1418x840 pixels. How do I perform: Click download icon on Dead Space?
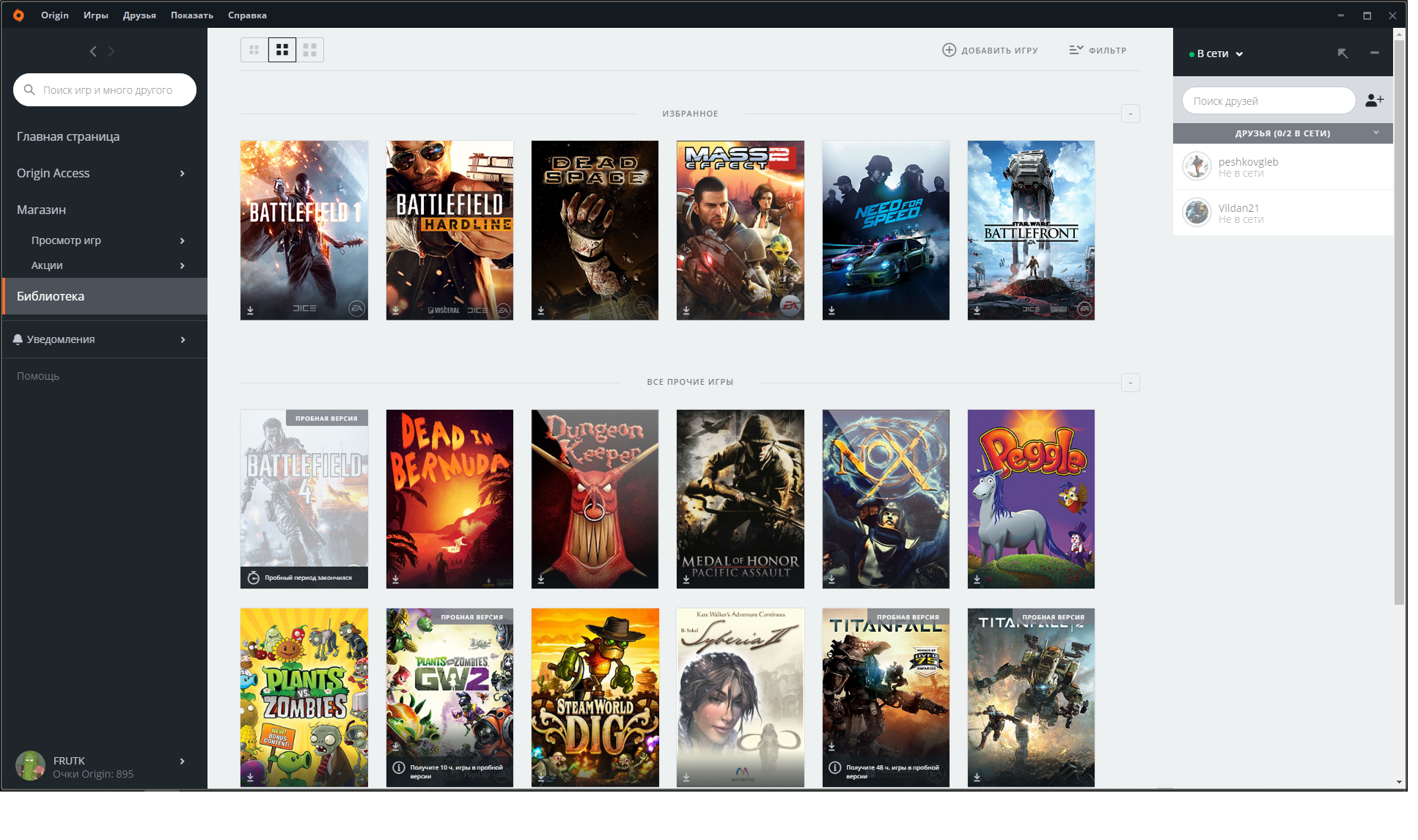[541, 311]
